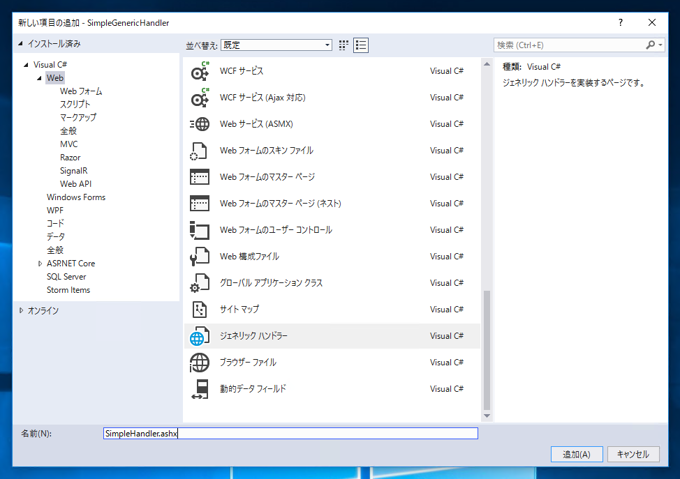Select MVC category in the tree
Viewport: 680px width, 479px height.
tap(69, 144)
